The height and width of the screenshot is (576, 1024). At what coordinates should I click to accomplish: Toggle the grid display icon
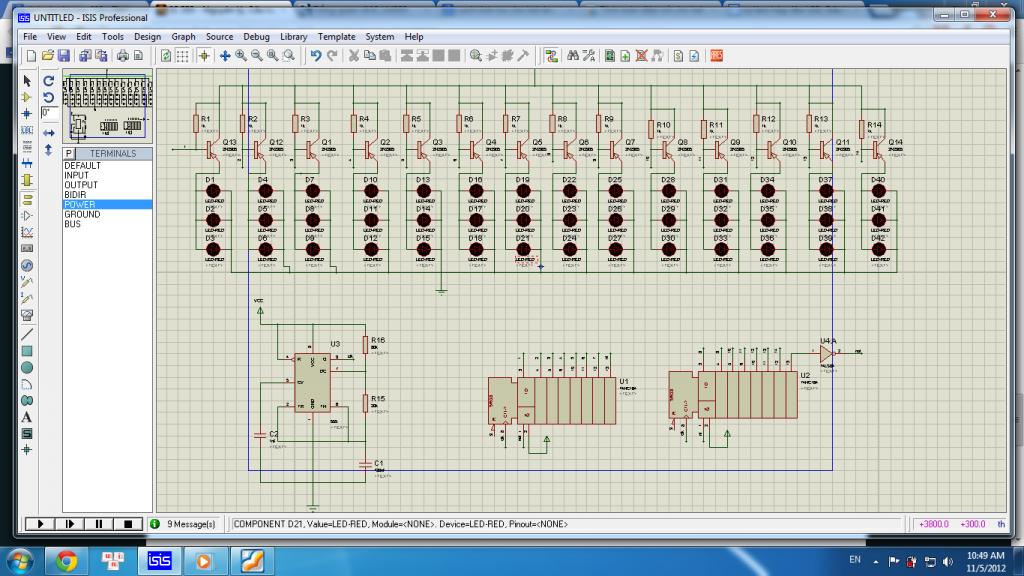coord(182,56)
